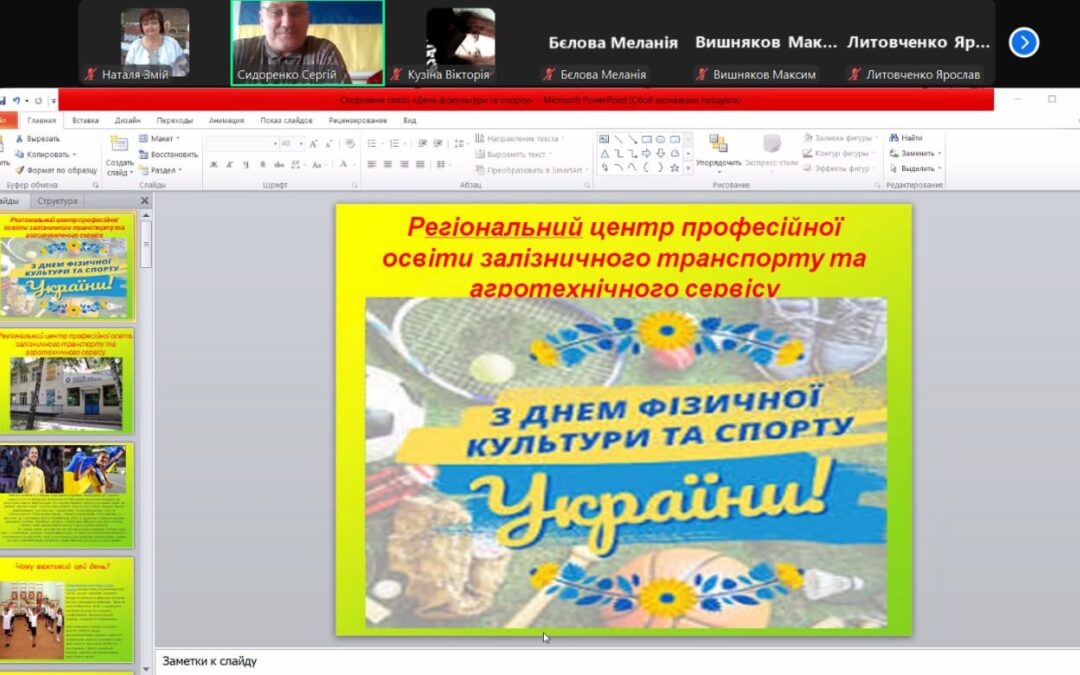Decrease the list indent level

[422, 143]
